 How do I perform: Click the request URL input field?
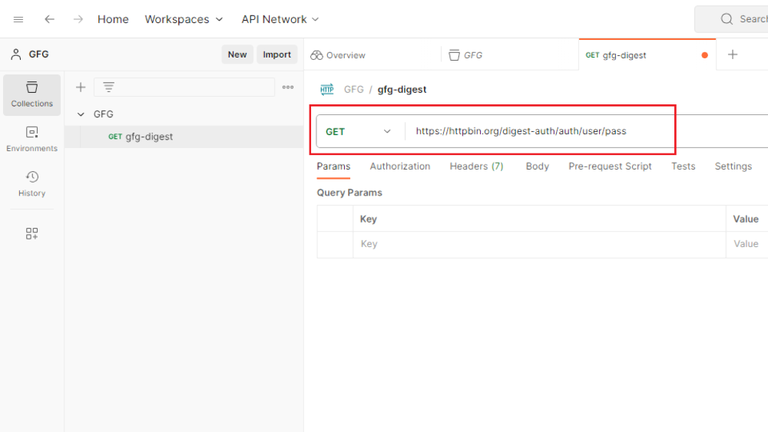(588, 131)
